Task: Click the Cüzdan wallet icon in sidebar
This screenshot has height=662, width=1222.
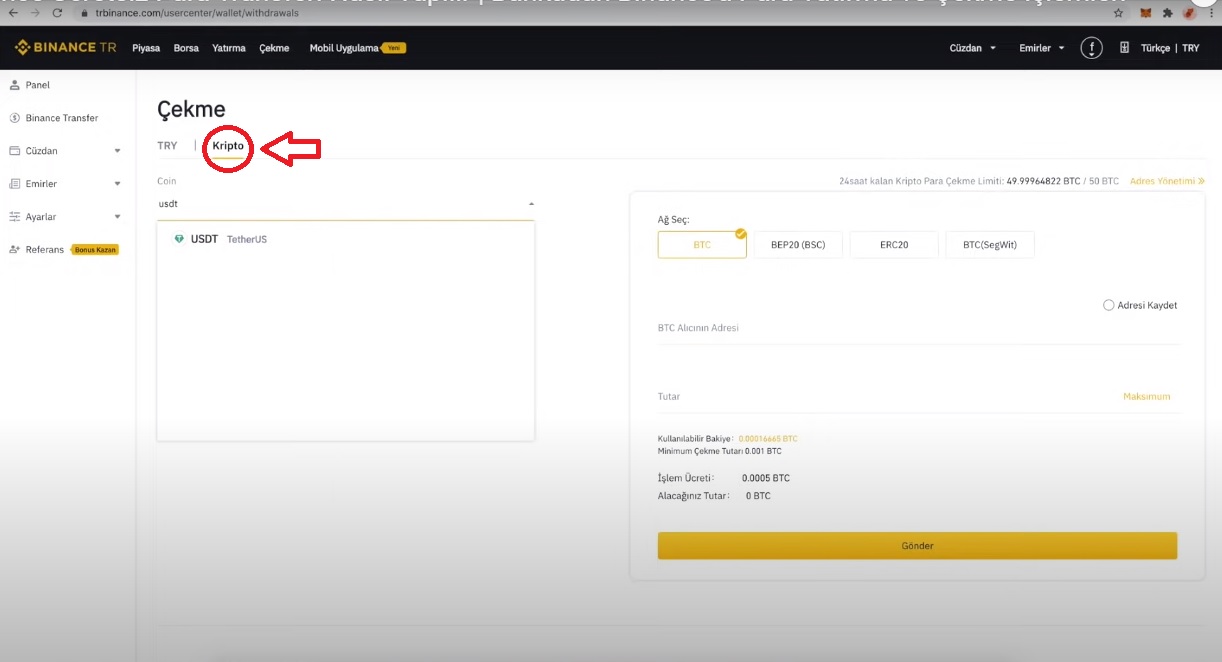Action: [x=14, y=151]
